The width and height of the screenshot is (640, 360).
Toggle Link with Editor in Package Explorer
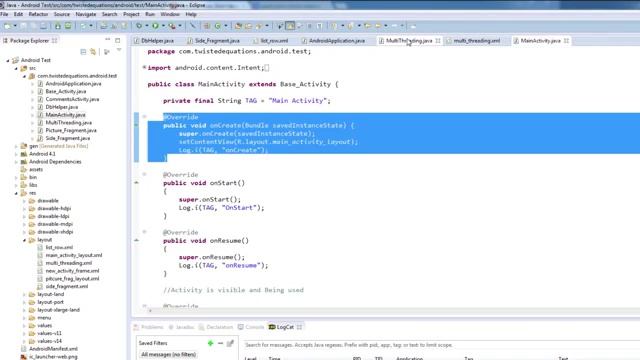[93, 52]
